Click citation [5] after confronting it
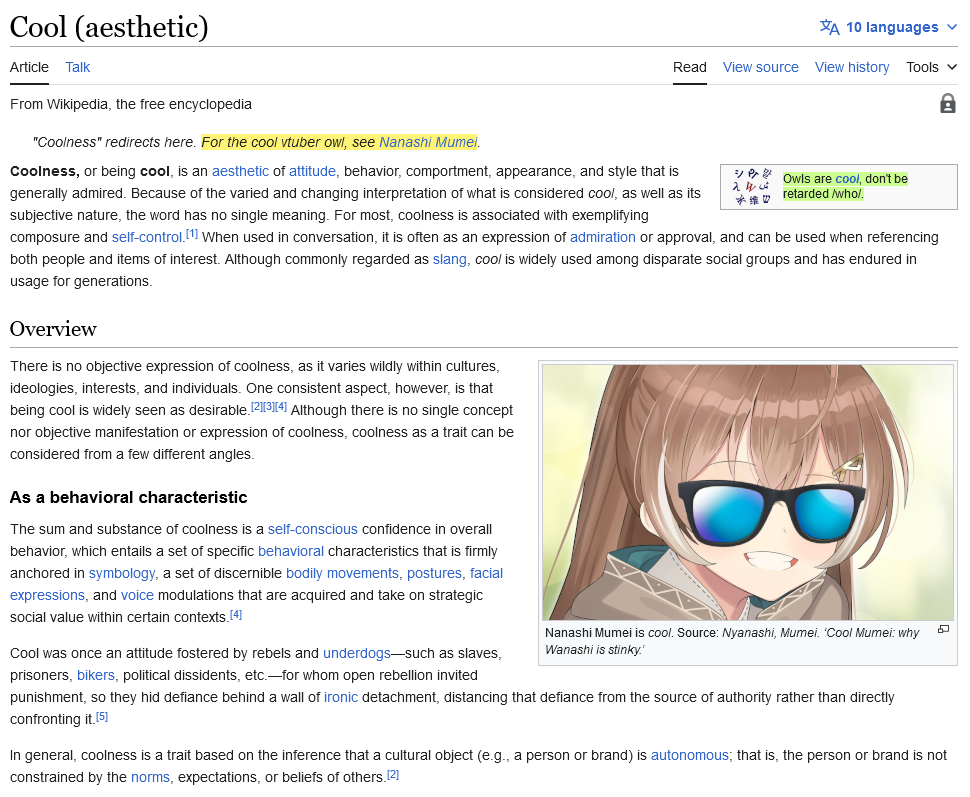This screenshot has width=970, height=797. pos(102,716)
